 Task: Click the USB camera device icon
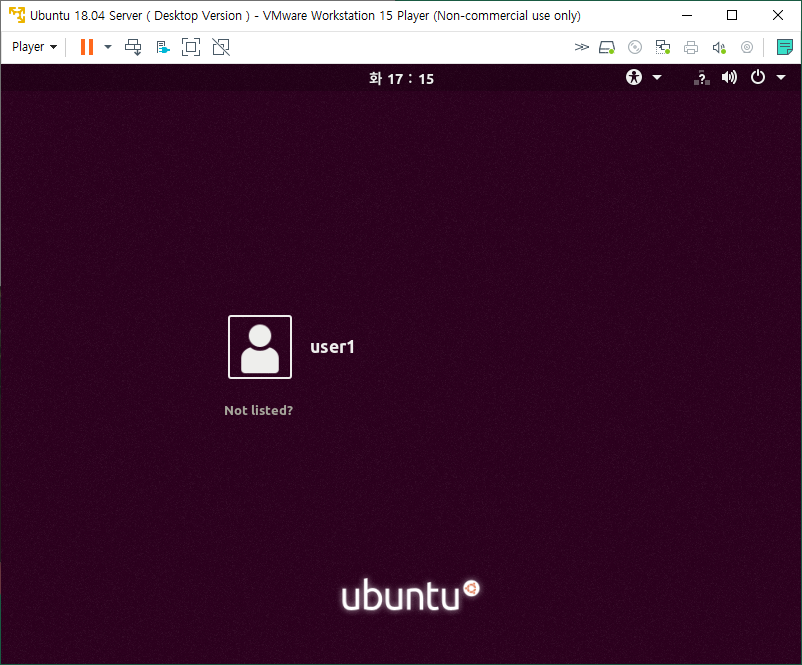tap(747, 48)
